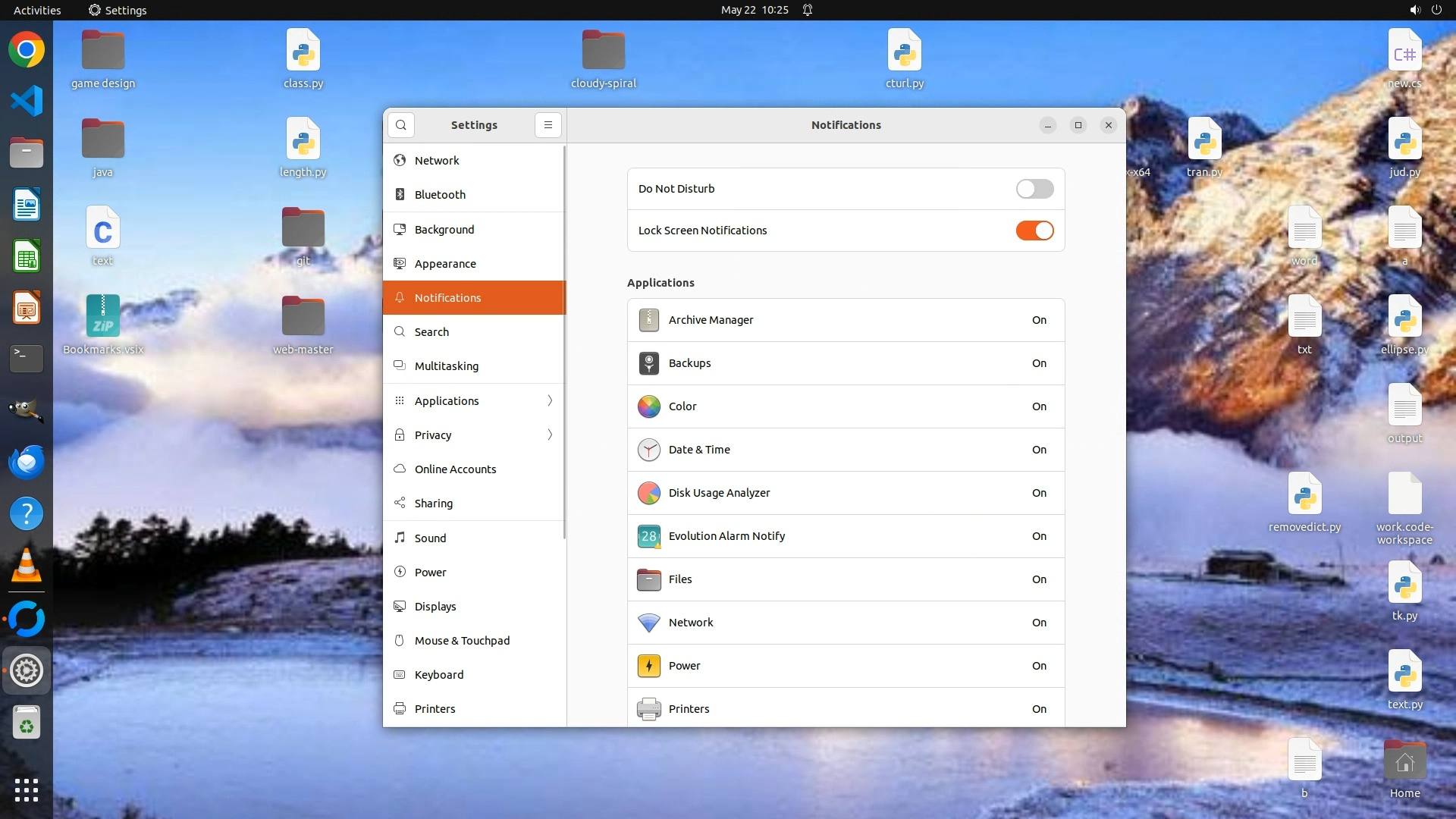
Task: Open Backups notification settings row
Action: (x=846, y=363)
